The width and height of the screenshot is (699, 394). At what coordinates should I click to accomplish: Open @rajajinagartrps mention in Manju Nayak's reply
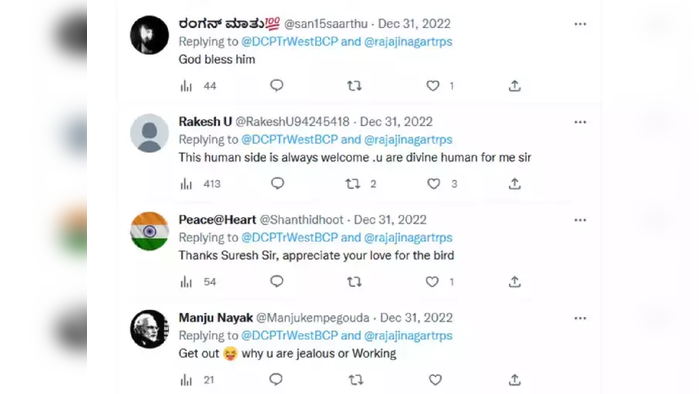(x=408, y=336)
